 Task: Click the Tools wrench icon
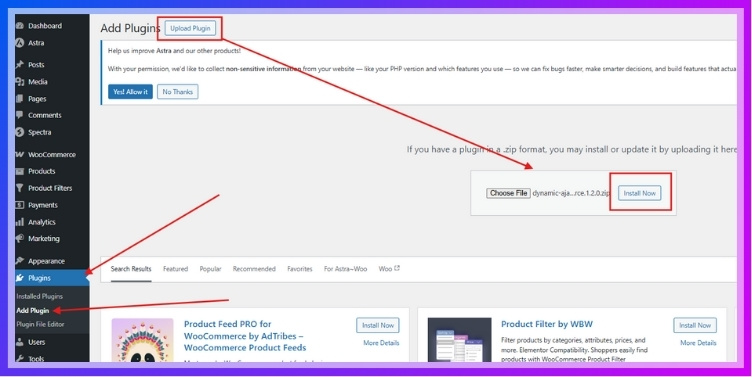[x=20, y=358]
